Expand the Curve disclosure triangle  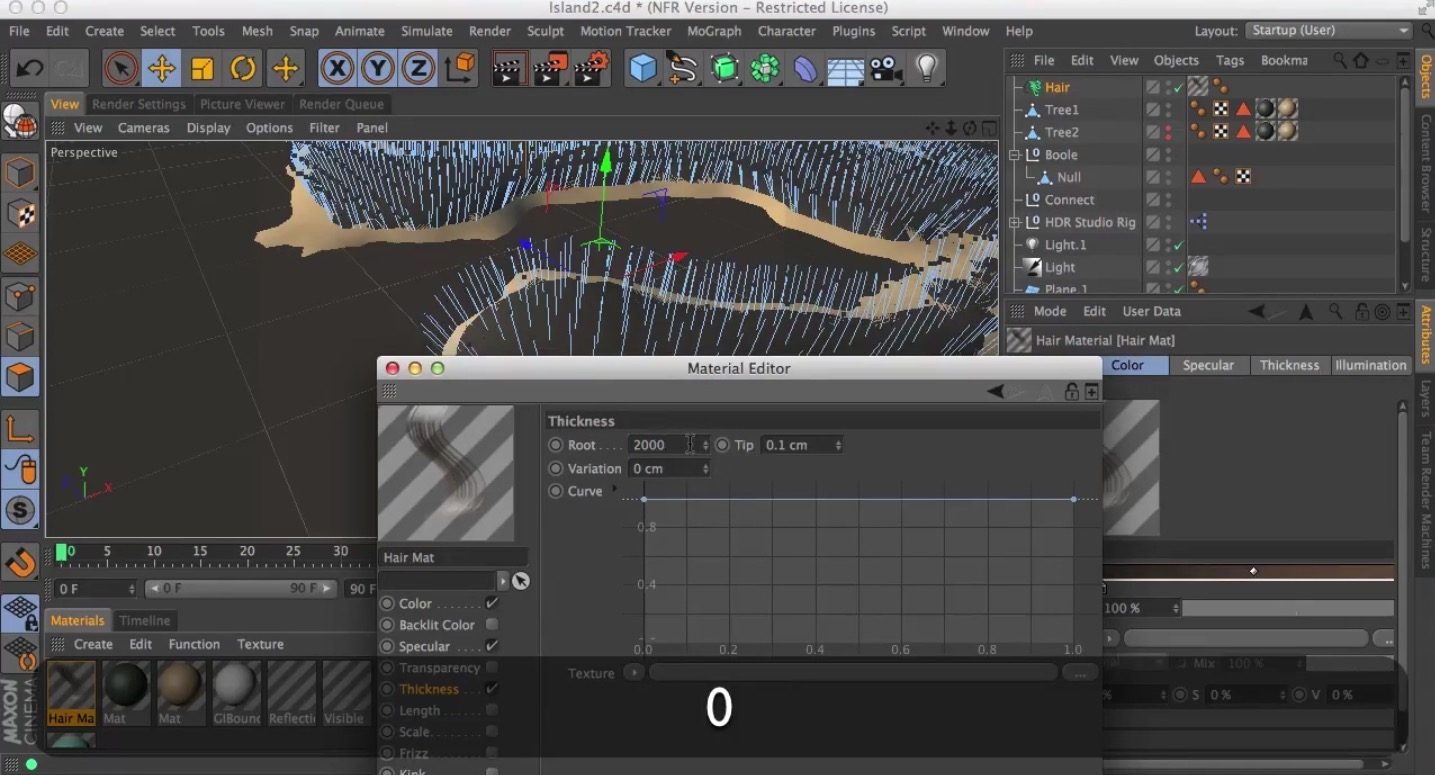(614, 489)
